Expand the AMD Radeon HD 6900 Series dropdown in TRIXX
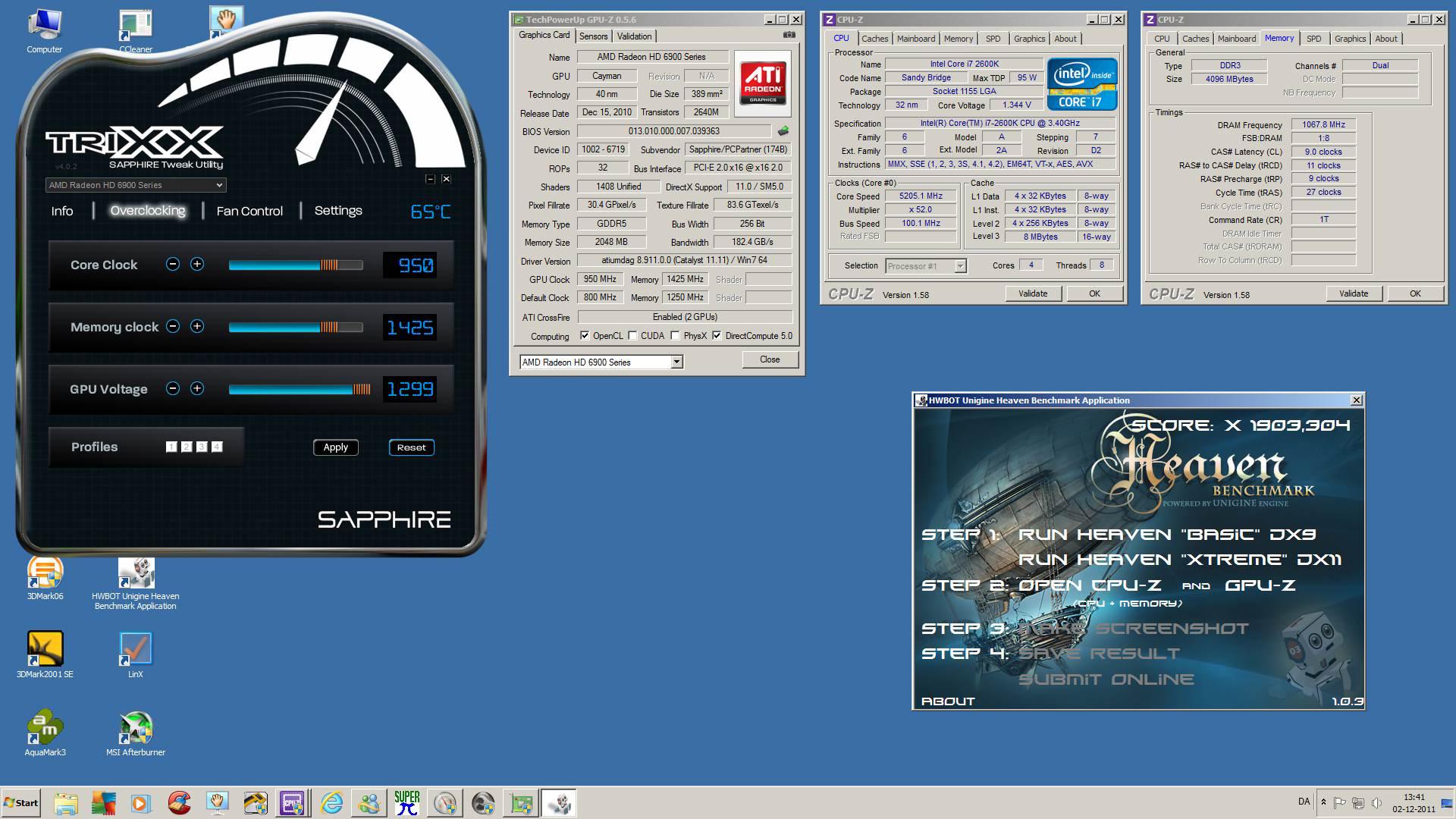The width and height of the screenshot is (1456, 819). 136,185
